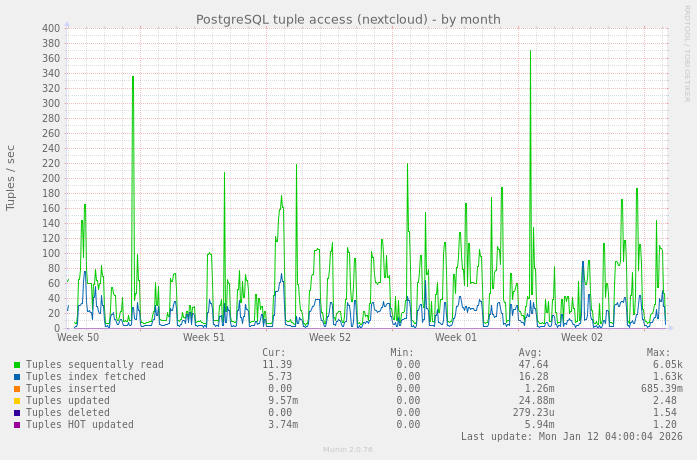Click the 100 y-axis label
This screenshot has width=697, height=460.
coord(51,254)
